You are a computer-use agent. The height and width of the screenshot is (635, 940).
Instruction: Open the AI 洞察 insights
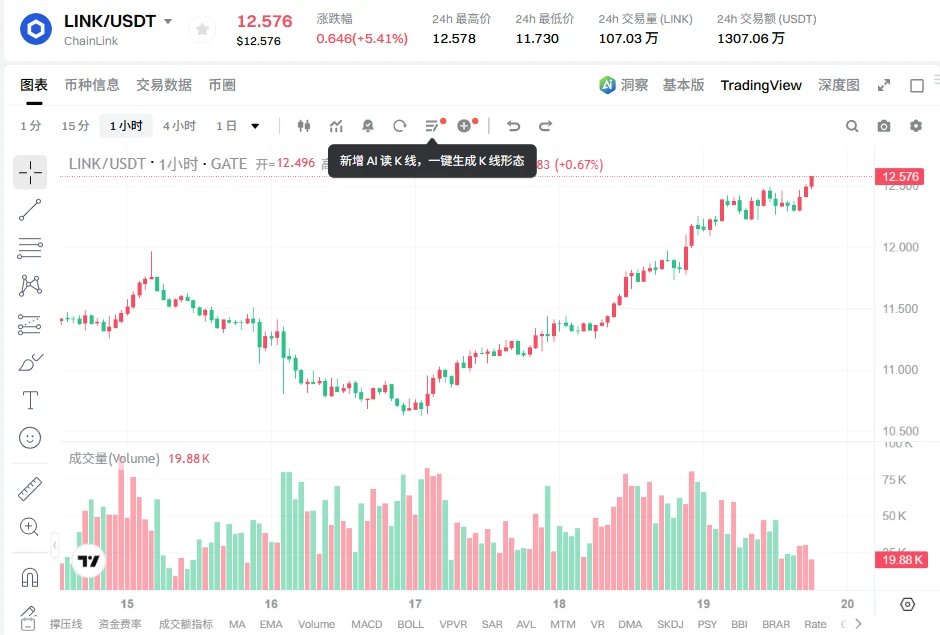coord(624,85)
